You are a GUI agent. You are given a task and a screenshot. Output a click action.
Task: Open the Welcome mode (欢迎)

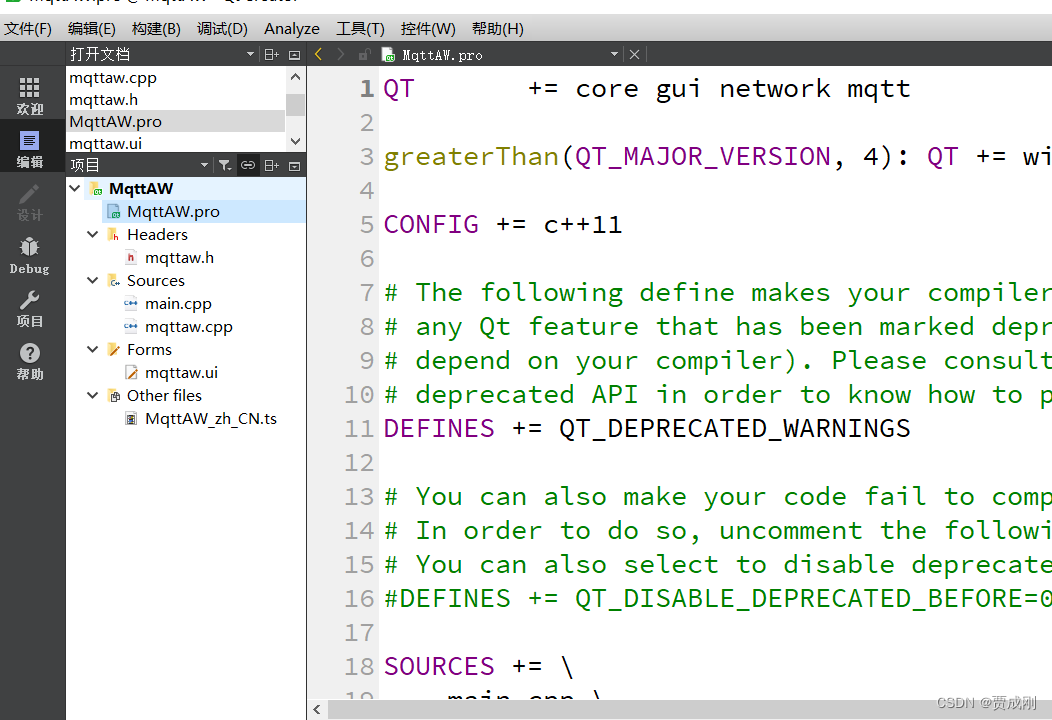coord(30,96)
